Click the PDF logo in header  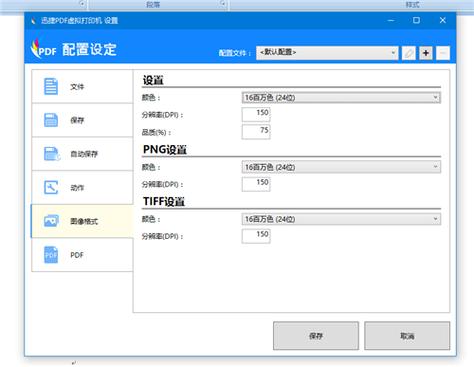[43, 49]
